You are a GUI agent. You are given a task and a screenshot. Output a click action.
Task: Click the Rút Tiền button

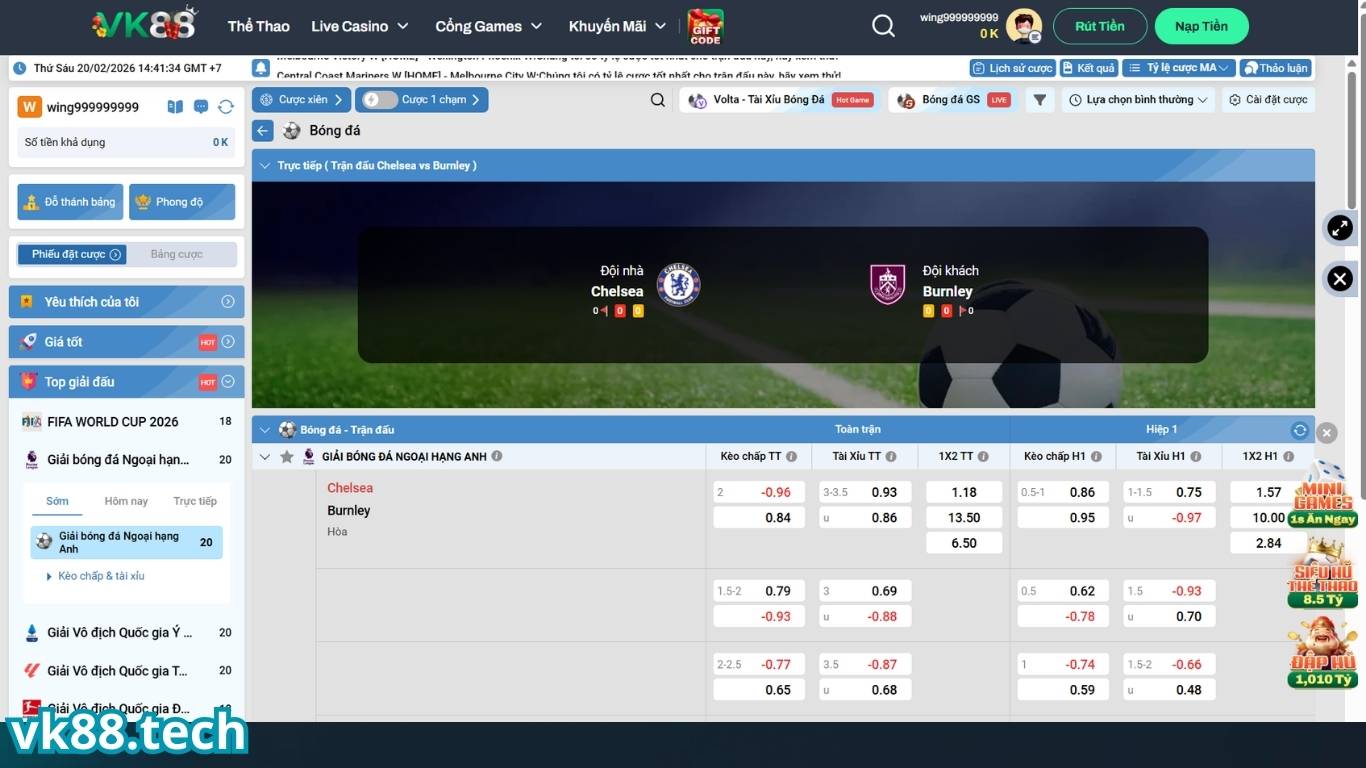(x=1099, y=27)
